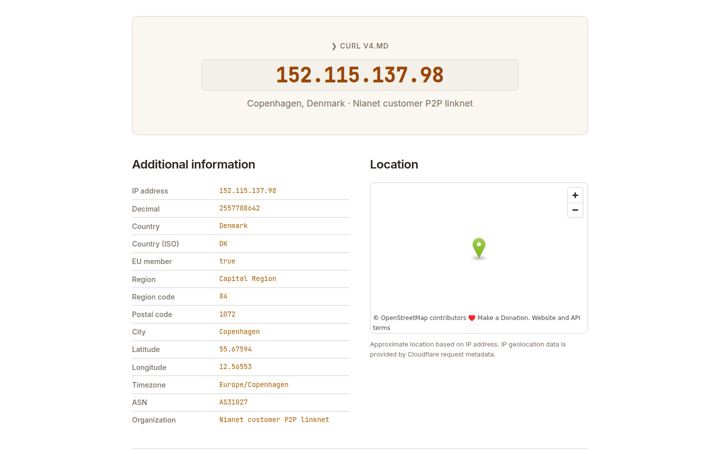Viewport: 720px width, 450px height.
Task: Click the CURL V4.MD command text
Action: click(x=364, y=46)
